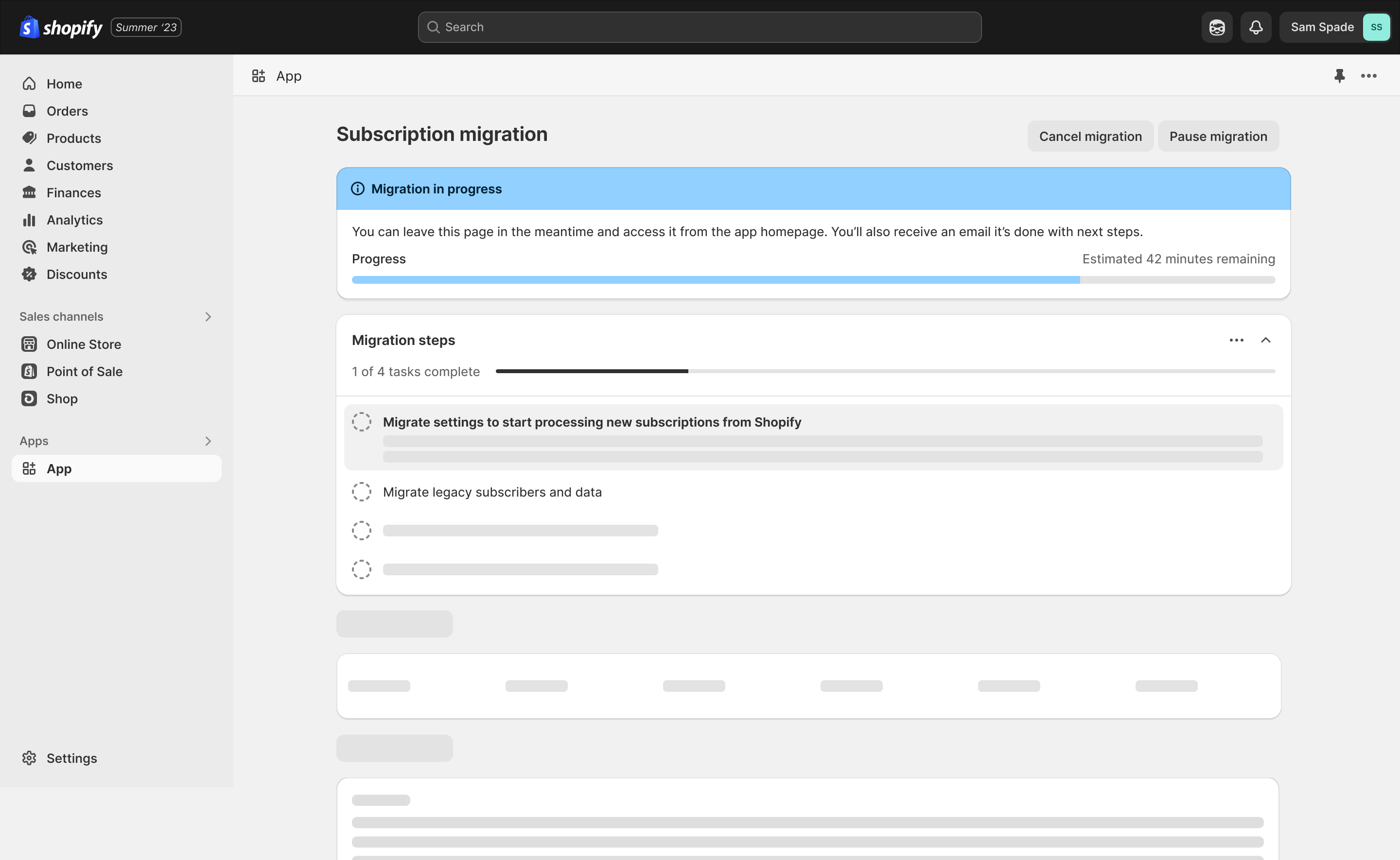This screenshot has height=860, width=1400.
Task: Click the Customers person icon
Action: pyautogui.click(x=29, y=166)
